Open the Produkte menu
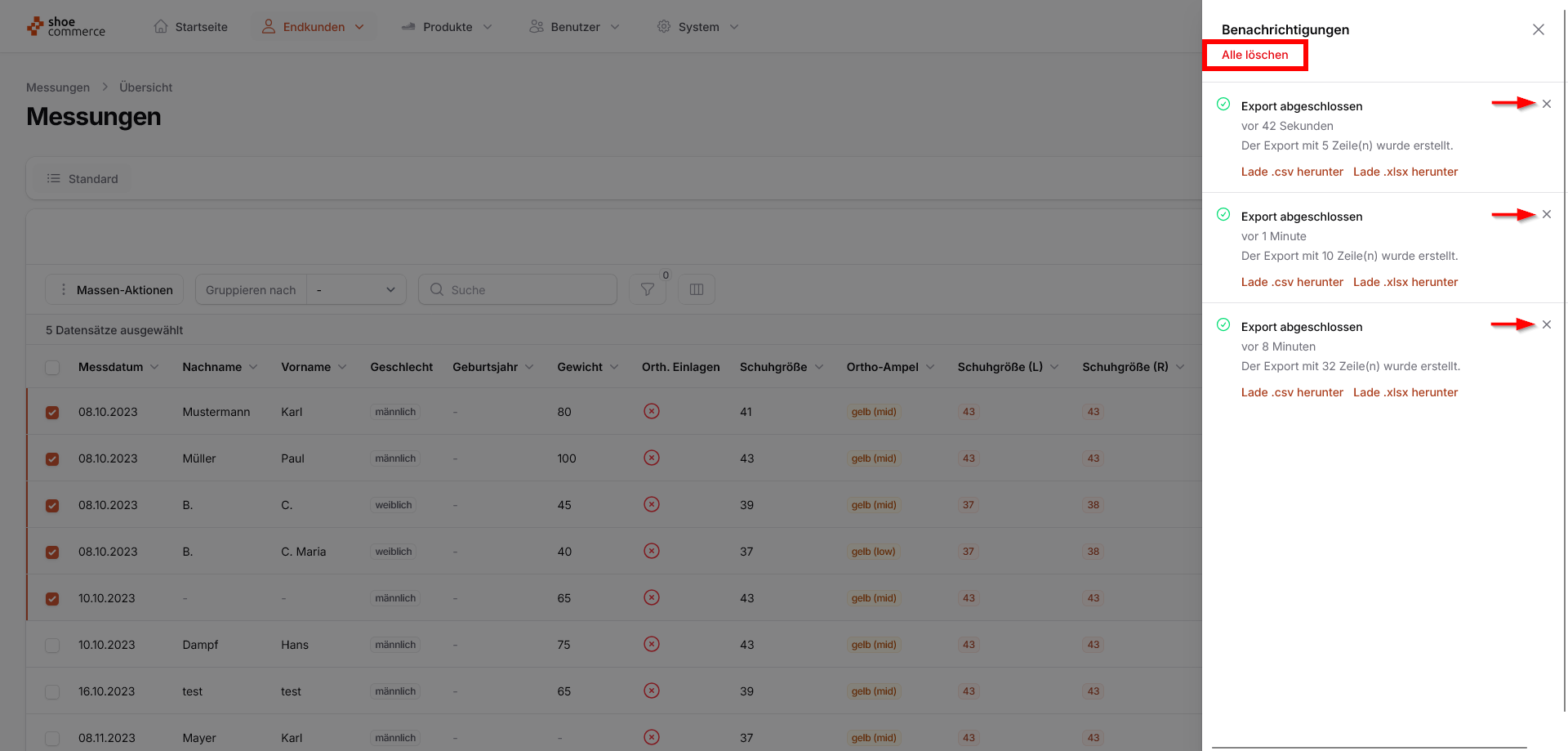 pos(447,27)
